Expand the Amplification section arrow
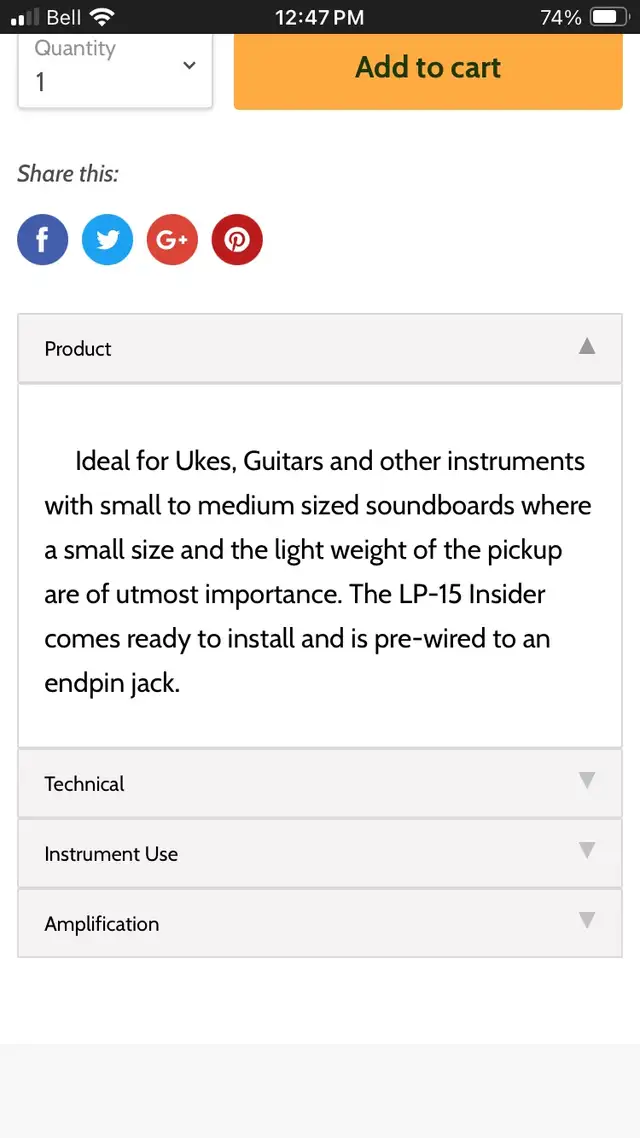Viewport: 640px width, 1138px height. [x=587, y=921]
